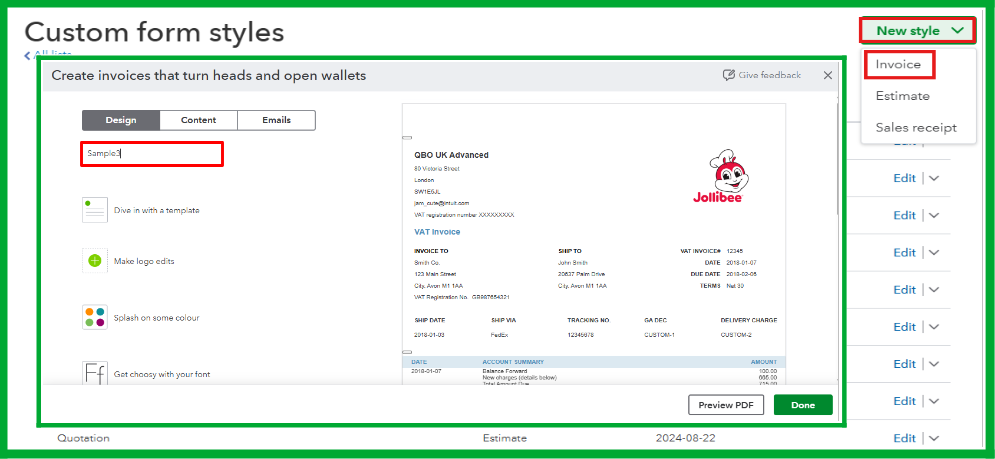This screenshot has width=995, height=459.
Task: Open the New style dropdown
Action: click(x=917, y=30)
